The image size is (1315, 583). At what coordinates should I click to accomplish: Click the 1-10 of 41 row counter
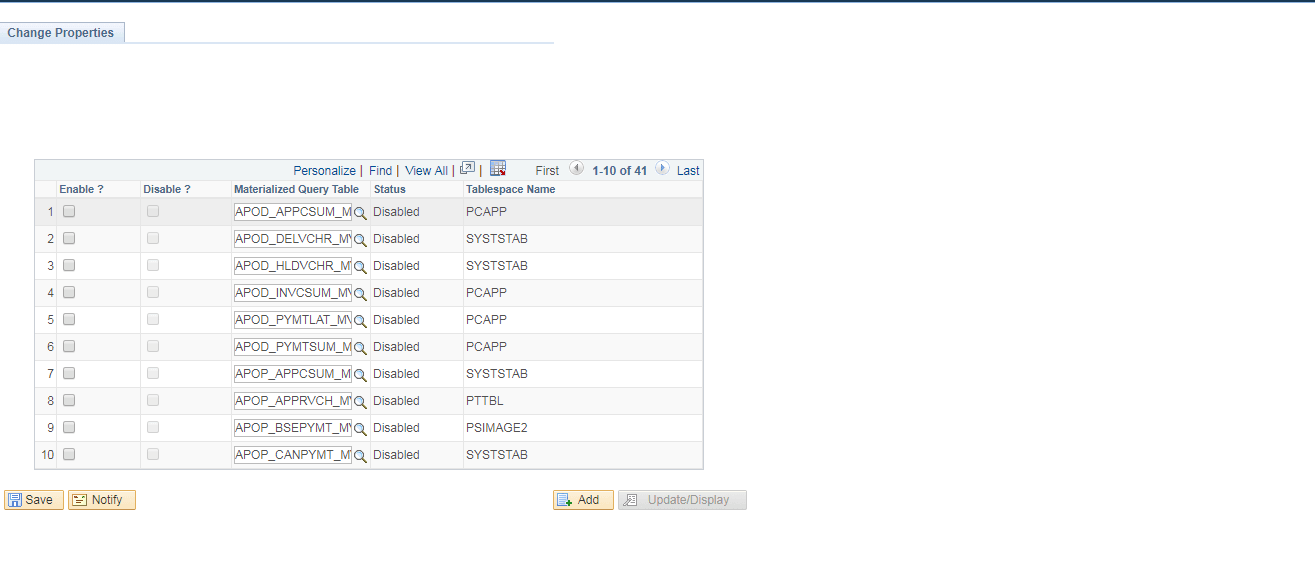(620, 171)
